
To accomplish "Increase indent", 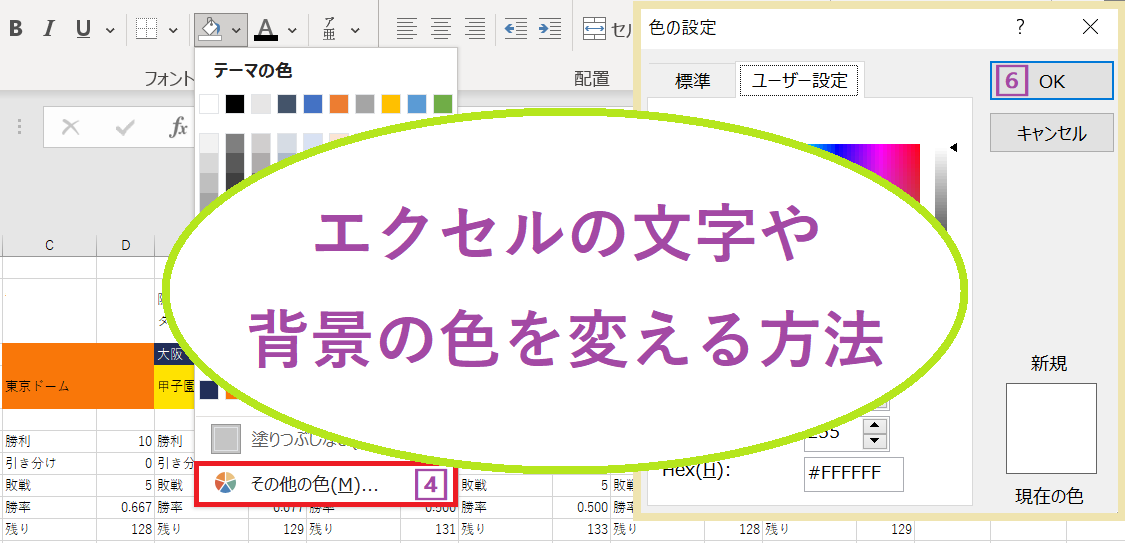I will [x=550, y=29].
